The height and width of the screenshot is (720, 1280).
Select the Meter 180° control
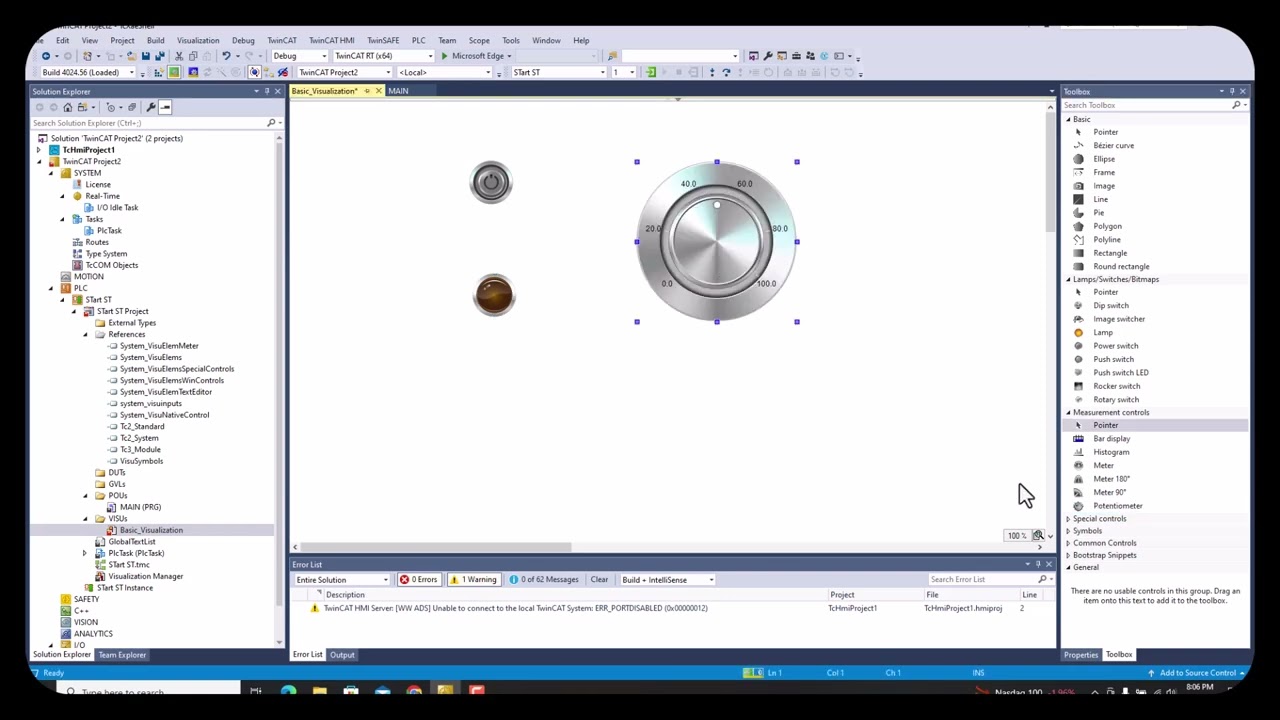point(1111,479)
